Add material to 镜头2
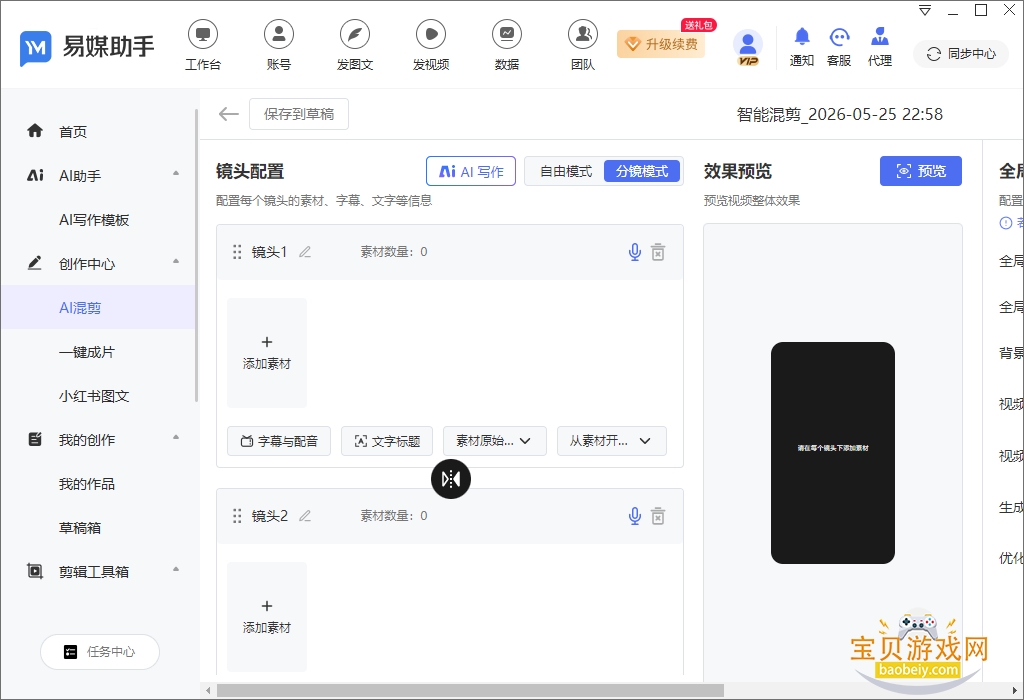Image resolution: width=1024 pixels, height=700 pixels. coord(266,617)
